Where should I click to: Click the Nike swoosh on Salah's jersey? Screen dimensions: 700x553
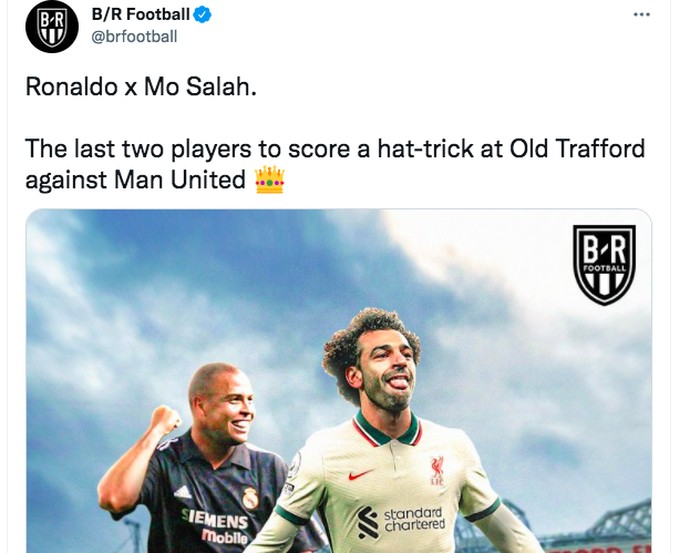(x=360, y=475)
